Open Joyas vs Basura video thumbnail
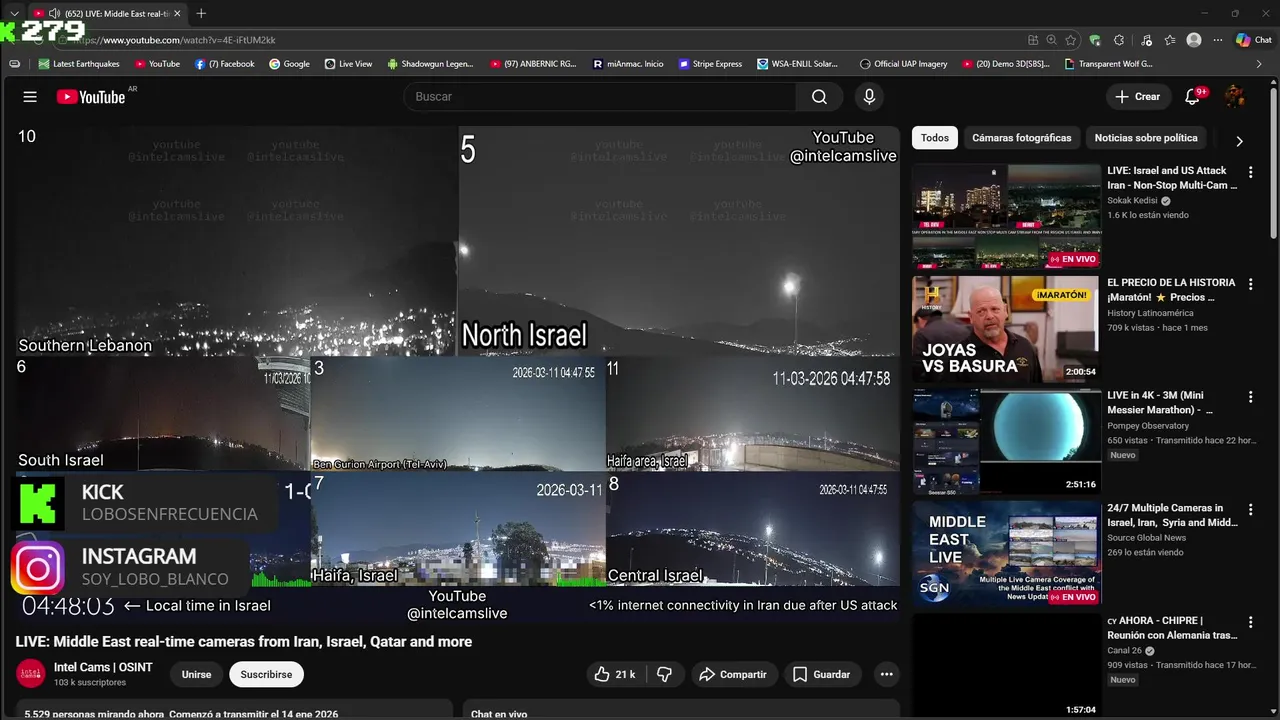Viewport: 1280px width, 720px height. (x=1006, y=329)
